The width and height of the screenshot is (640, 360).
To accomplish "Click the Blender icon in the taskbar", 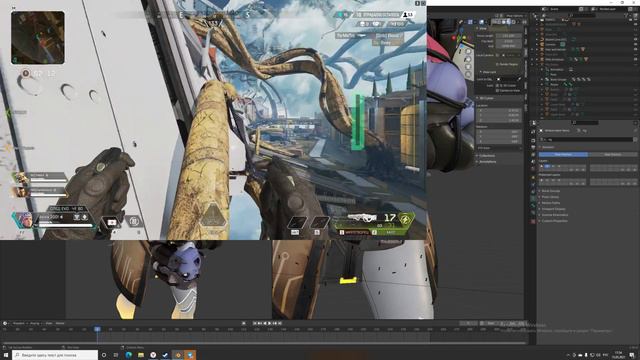I will pos(178,355).
